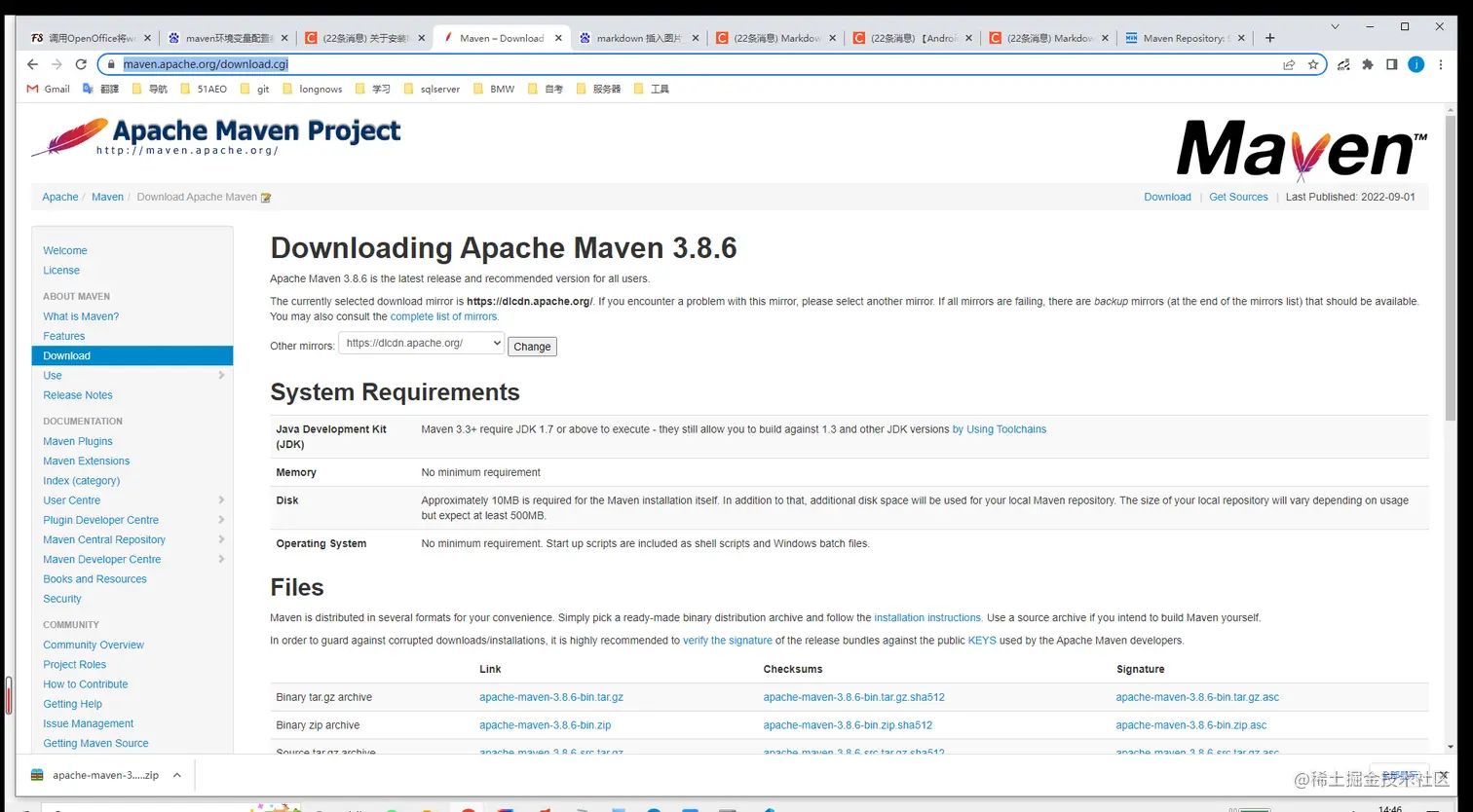Screen dimensions: 1473x812
Task: Download apache-maven-3.8.6-bin.zip
Action: [x=545, y=725]
